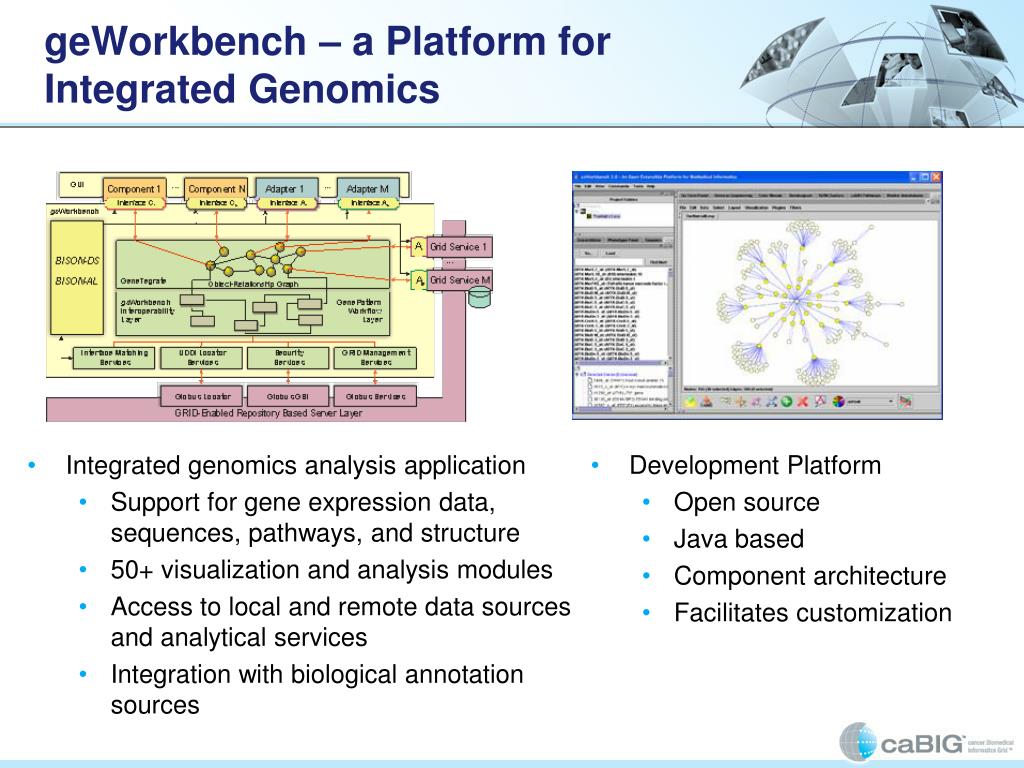This screenshot has height=768, width=1024.
Task: Click the Component N box in the diagram
Action: [x=216, y=189]
